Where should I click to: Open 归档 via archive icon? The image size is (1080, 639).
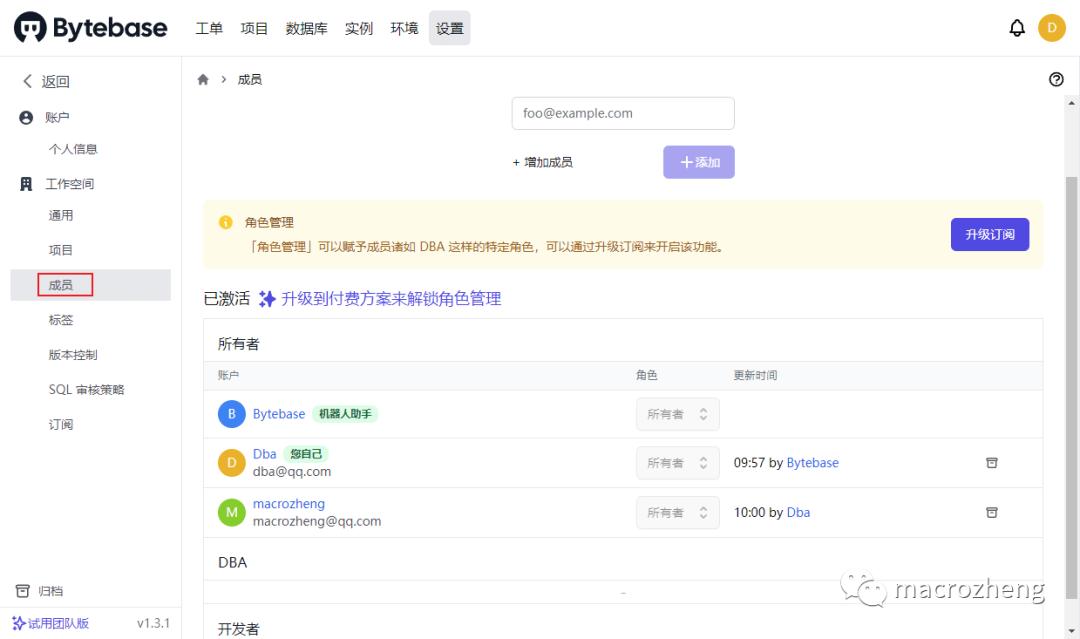click(x=23, y=590)
